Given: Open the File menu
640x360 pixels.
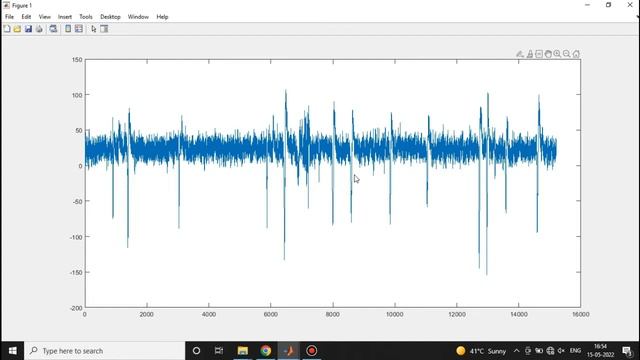Looking at the screenshot, I should coord(9,17).
